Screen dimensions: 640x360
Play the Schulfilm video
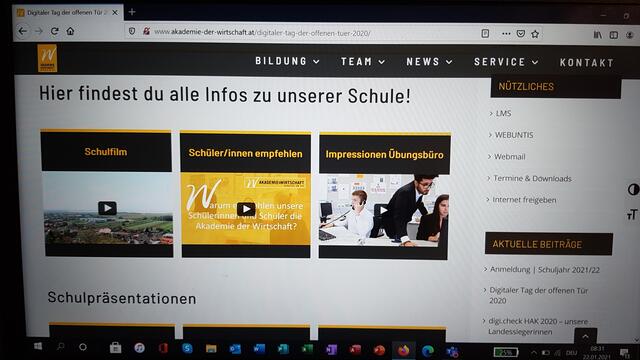[107, 208]
